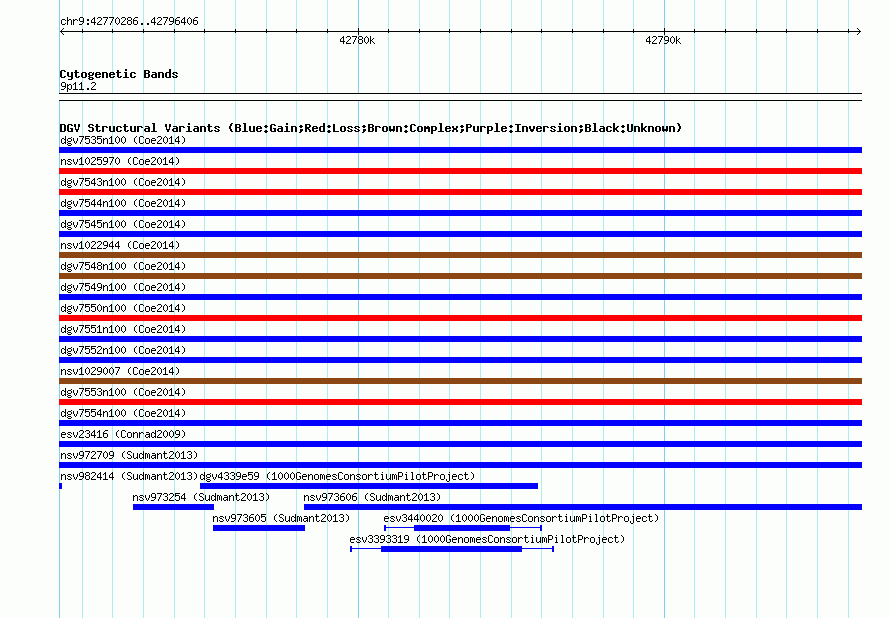Click the nsv1022944 (Coe2014) label
The width and height of the screenshot is (890, 618).
coord(120,245)
